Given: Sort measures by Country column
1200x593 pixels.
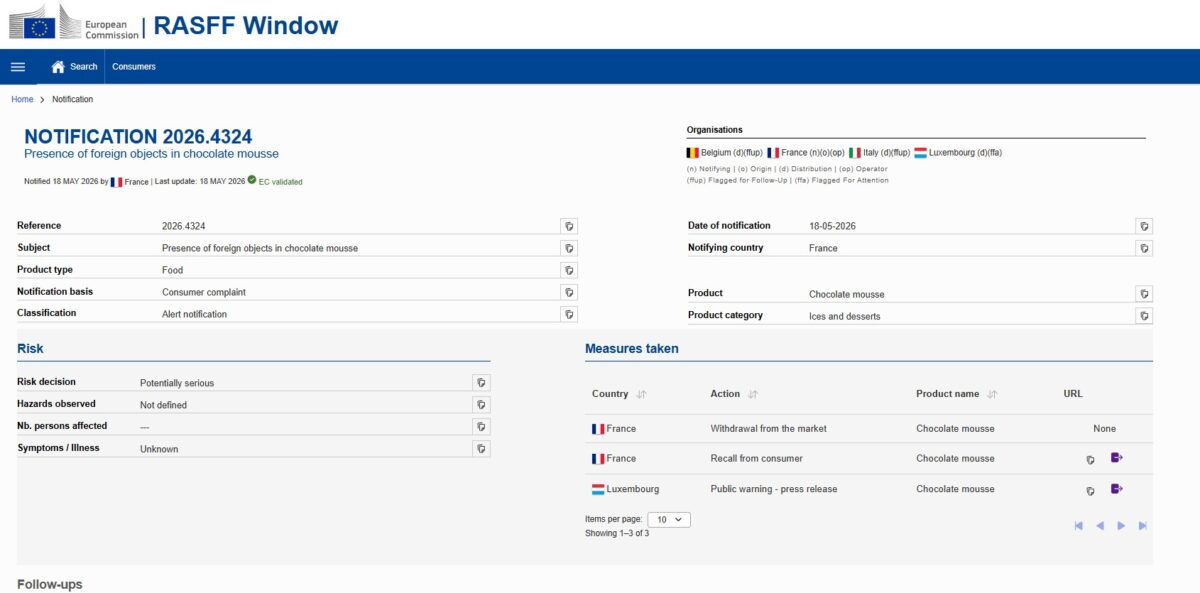Looking at the screenshot, I should (x=641, y=394).
